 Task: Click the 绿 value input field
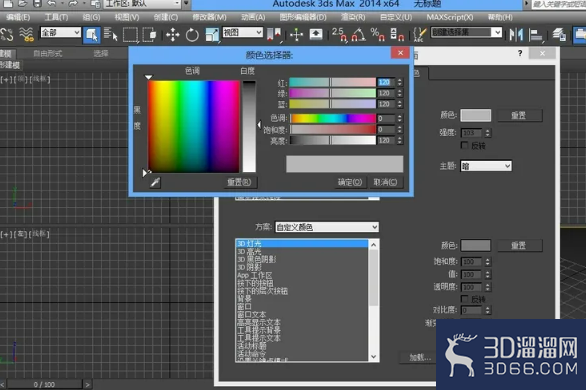(x=386, y=93)
